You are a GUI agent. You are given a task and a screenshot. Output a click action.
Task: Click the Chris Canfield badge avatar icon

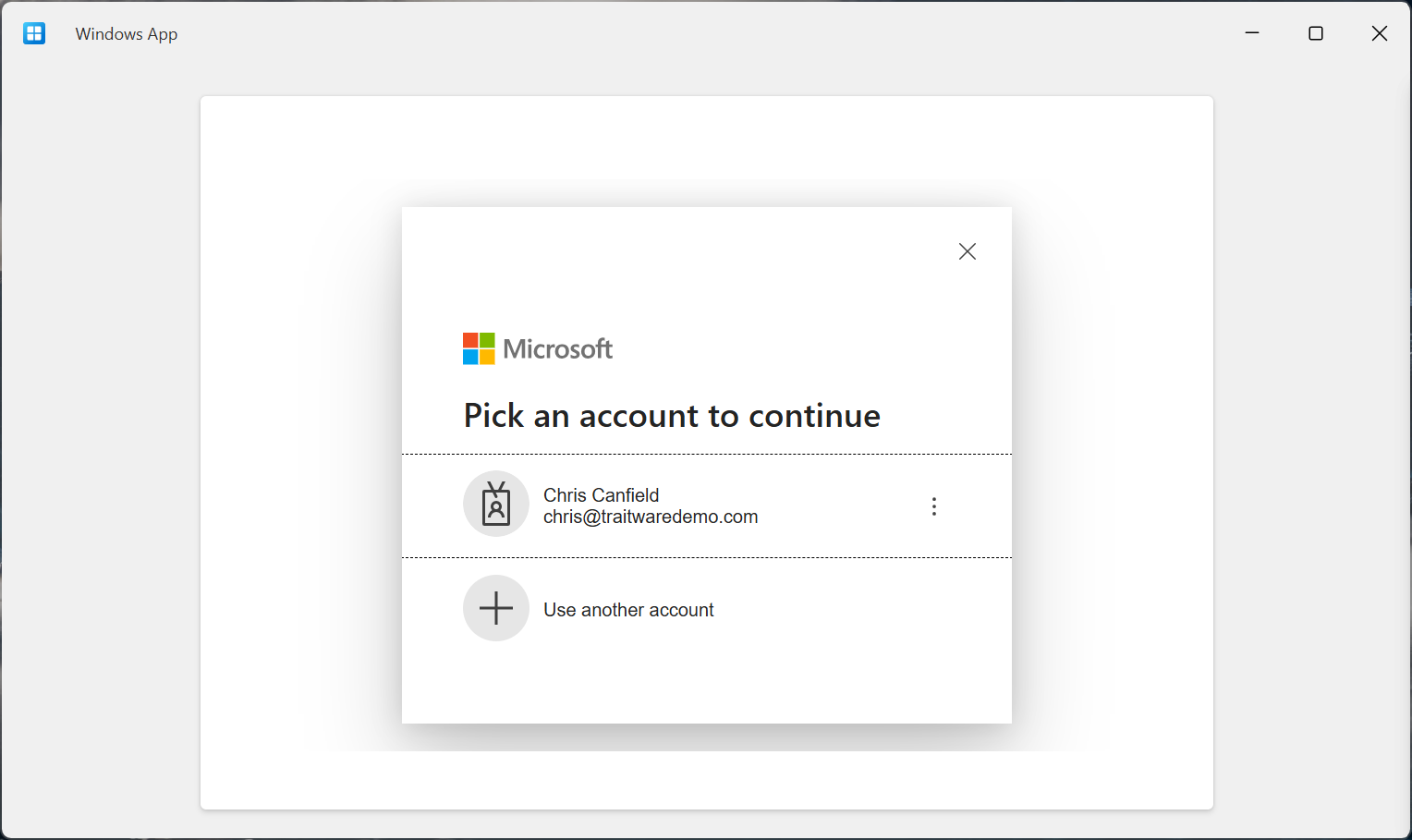pyautogui.click(x=496, y=505)
